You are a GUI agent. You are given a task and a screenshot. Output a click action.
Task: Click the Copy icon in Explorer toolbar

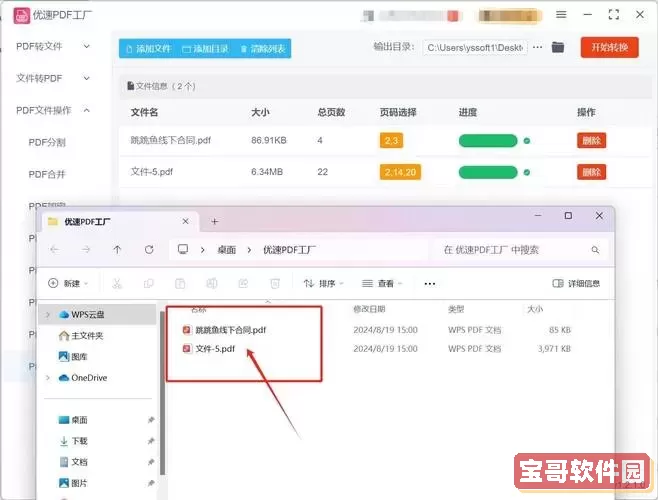click(149, 284)
